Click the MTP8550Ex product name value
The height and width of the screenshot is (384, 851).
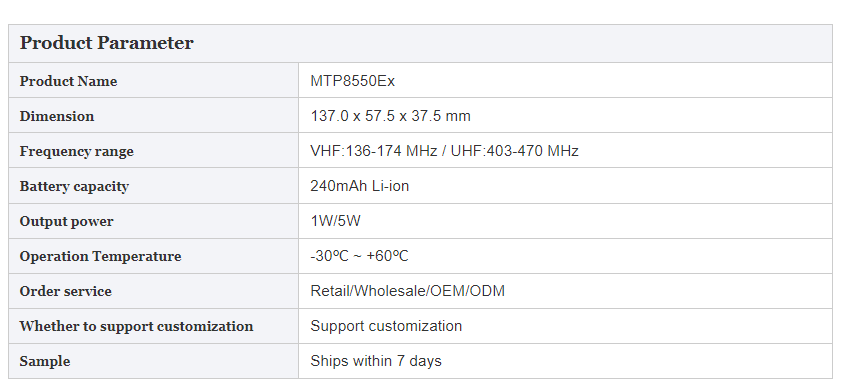pyautogui.click(x=353, y=81)
